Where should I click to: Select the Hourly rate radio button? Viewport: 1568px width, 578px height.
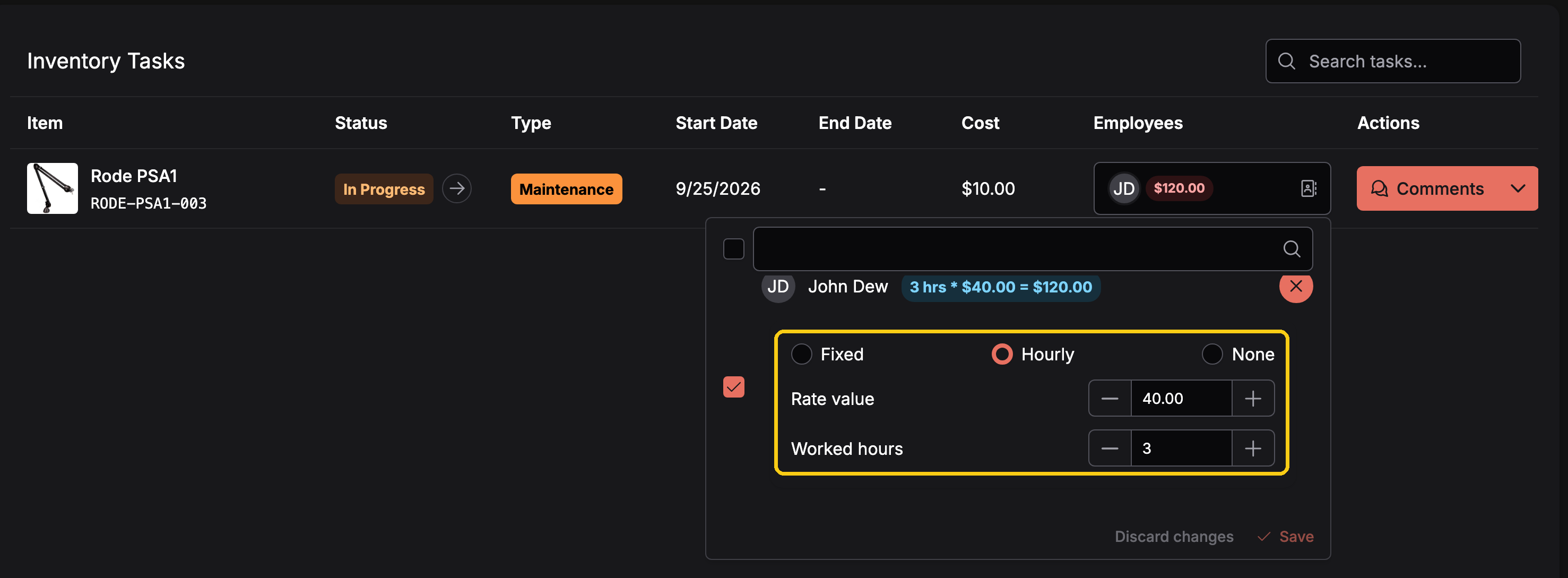coord(1002,354)
